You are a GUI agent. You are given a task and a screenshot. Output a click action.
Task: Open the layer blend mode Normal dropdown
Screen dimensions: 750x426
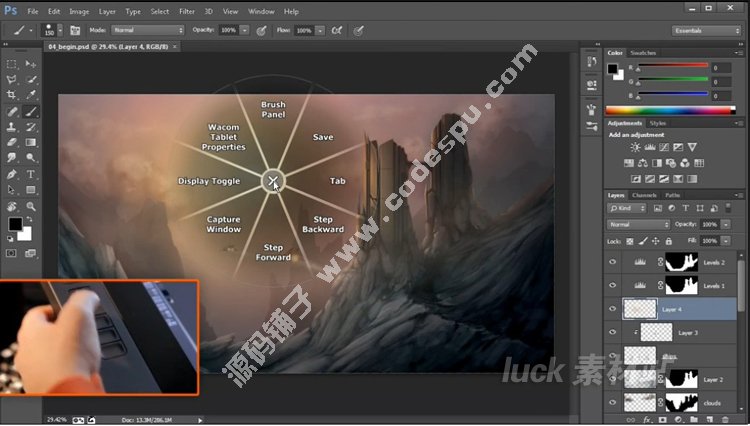(639, 225)
